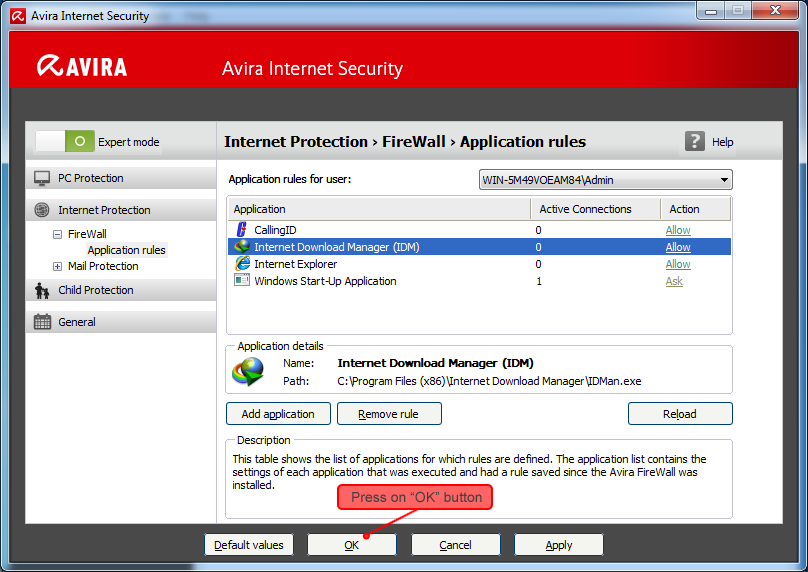
Task: Click IDM icon in Application details
Action: click(x=248, y=371)
